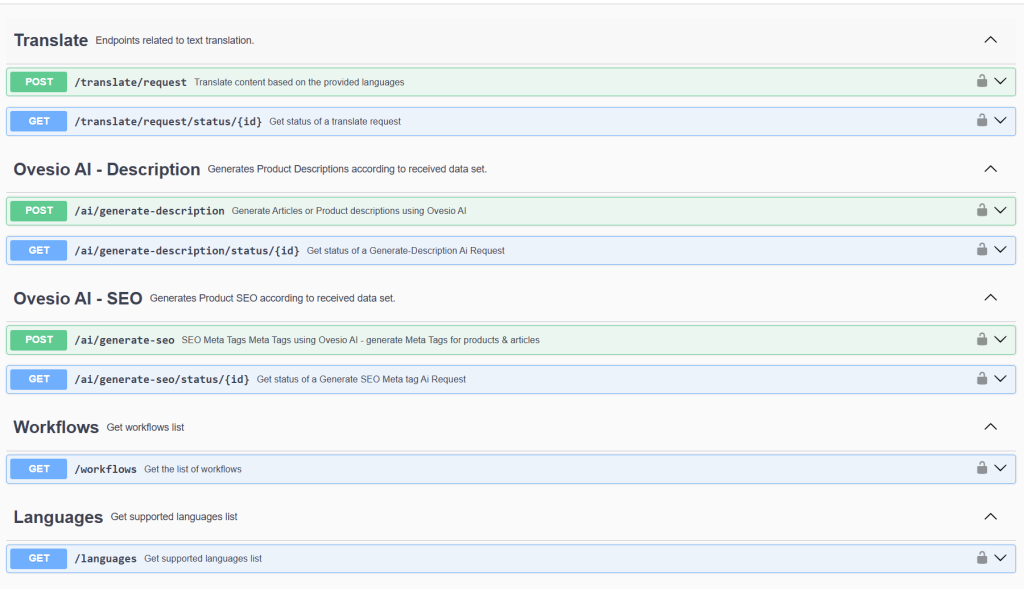Click lock icon on POST /translate/request row
Viewport: 1024px width, 589px height.
click(982, 81)
